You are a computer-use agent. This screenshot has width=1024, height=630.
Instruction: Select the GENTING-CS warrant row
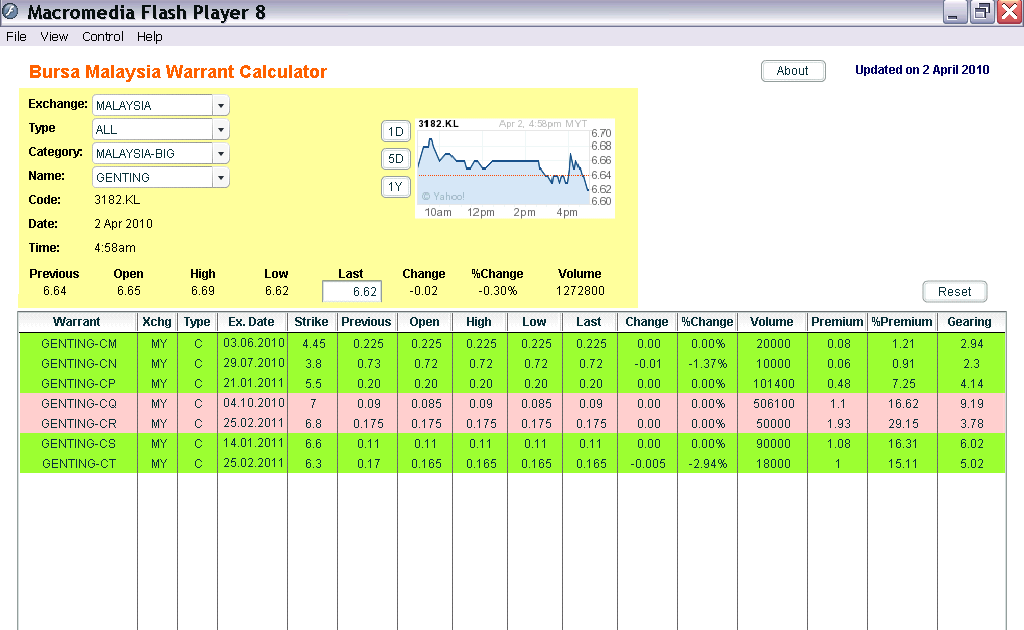pyautogui.click(x=512, y=443)
